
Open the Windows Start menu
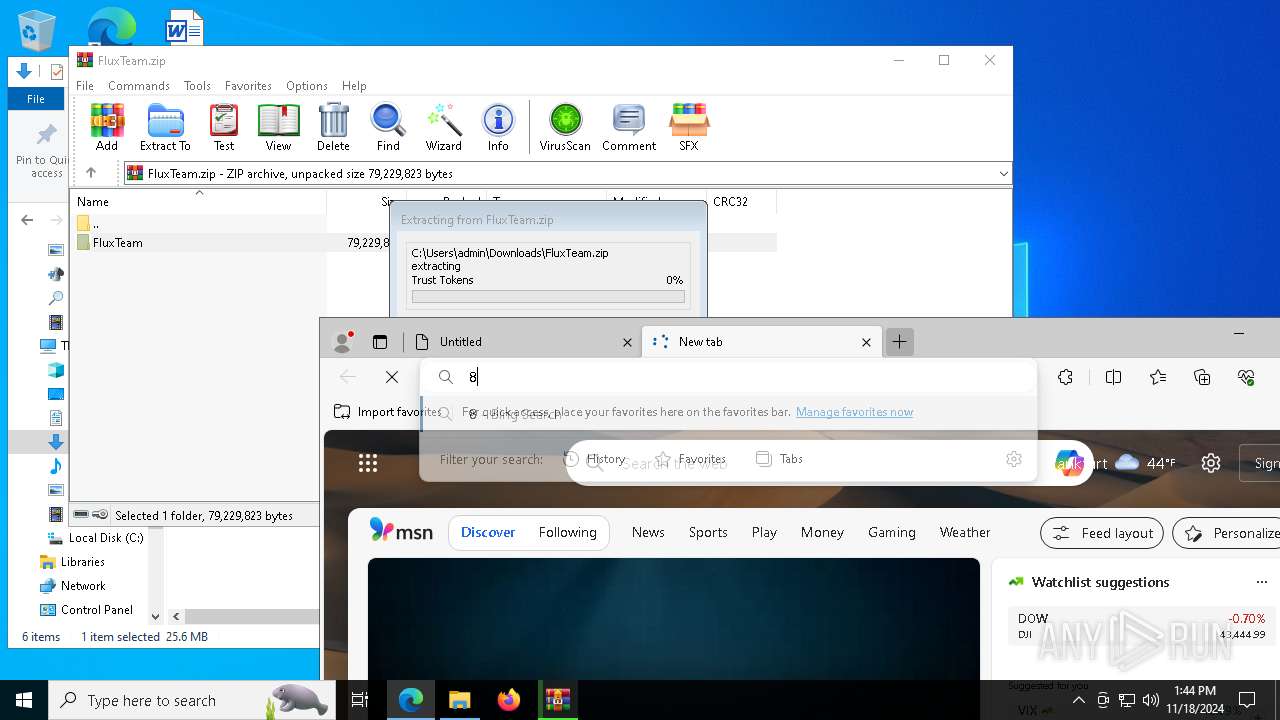point(24,700)
